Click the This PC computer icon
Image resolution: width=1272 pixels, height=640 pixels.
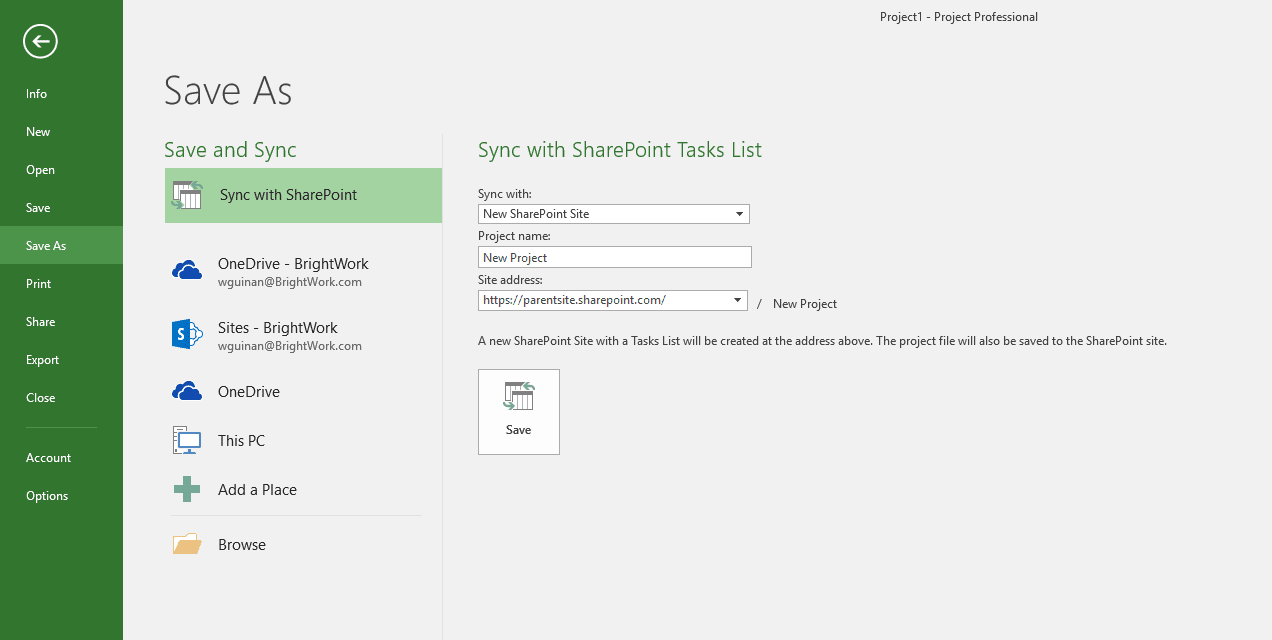(x=187, y=440)
